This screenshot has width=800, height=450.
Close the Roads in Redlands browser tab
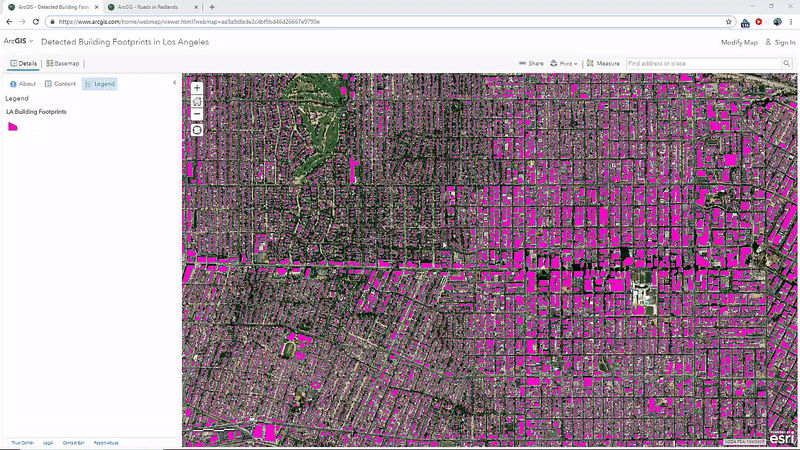point(196,7)
